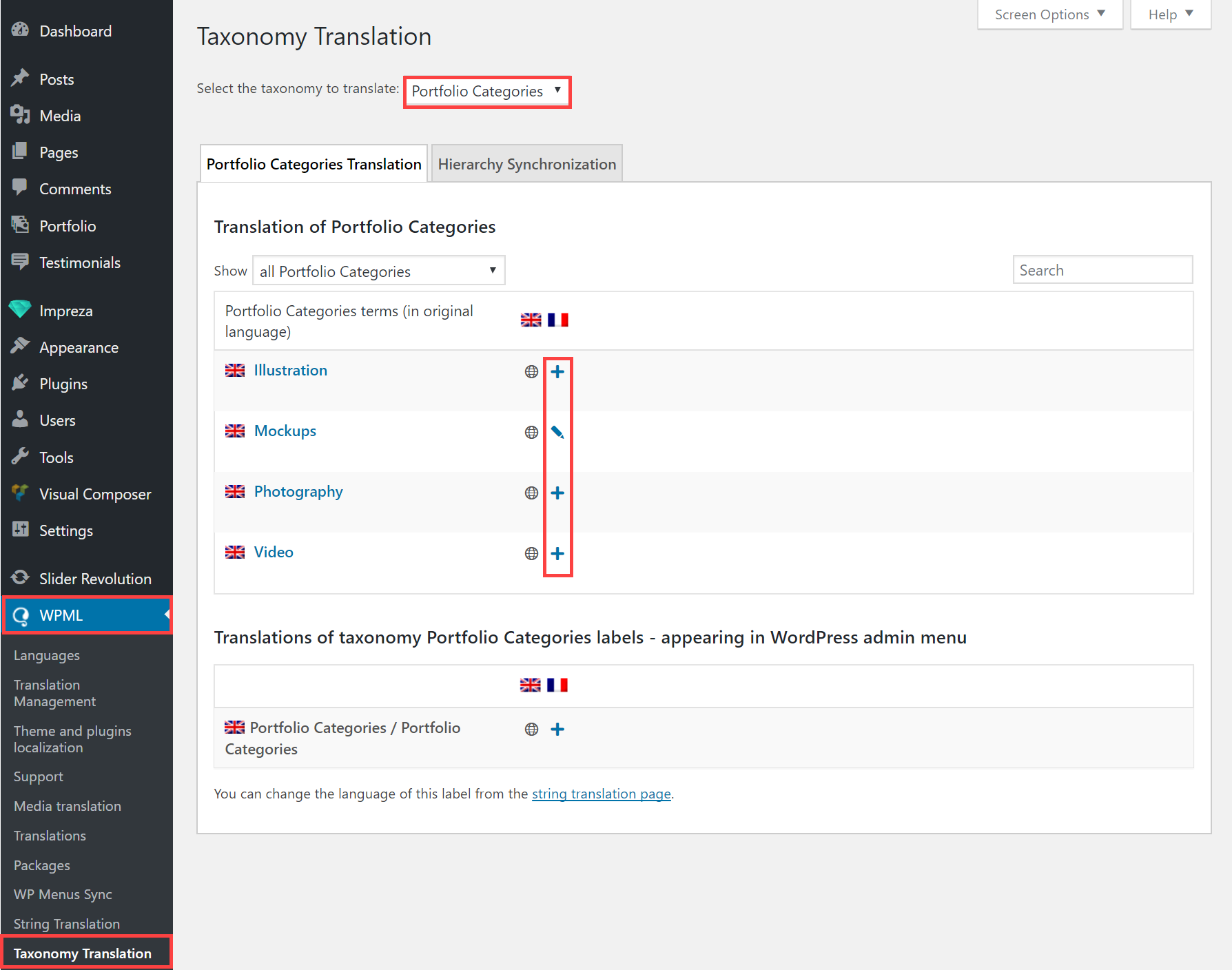
Task: Click the Visual Composer icon
Action: pyautogui.click(x=20, y=493)
